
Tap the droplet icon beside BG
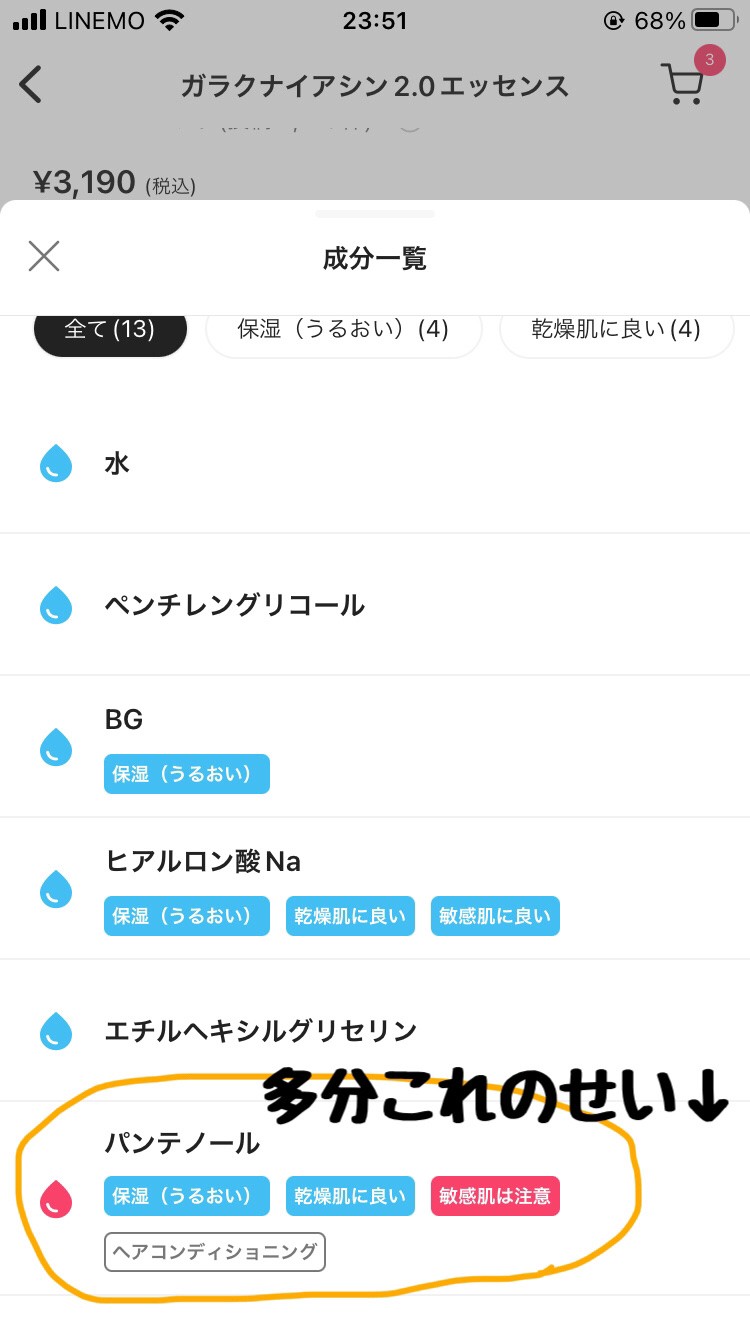tap(56, 747)
